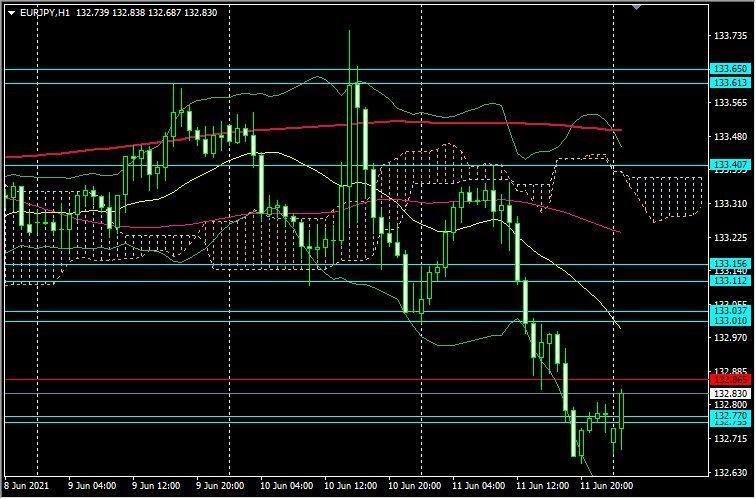Click the cyan 133.037 level price tag

click(x=730, y=310)
